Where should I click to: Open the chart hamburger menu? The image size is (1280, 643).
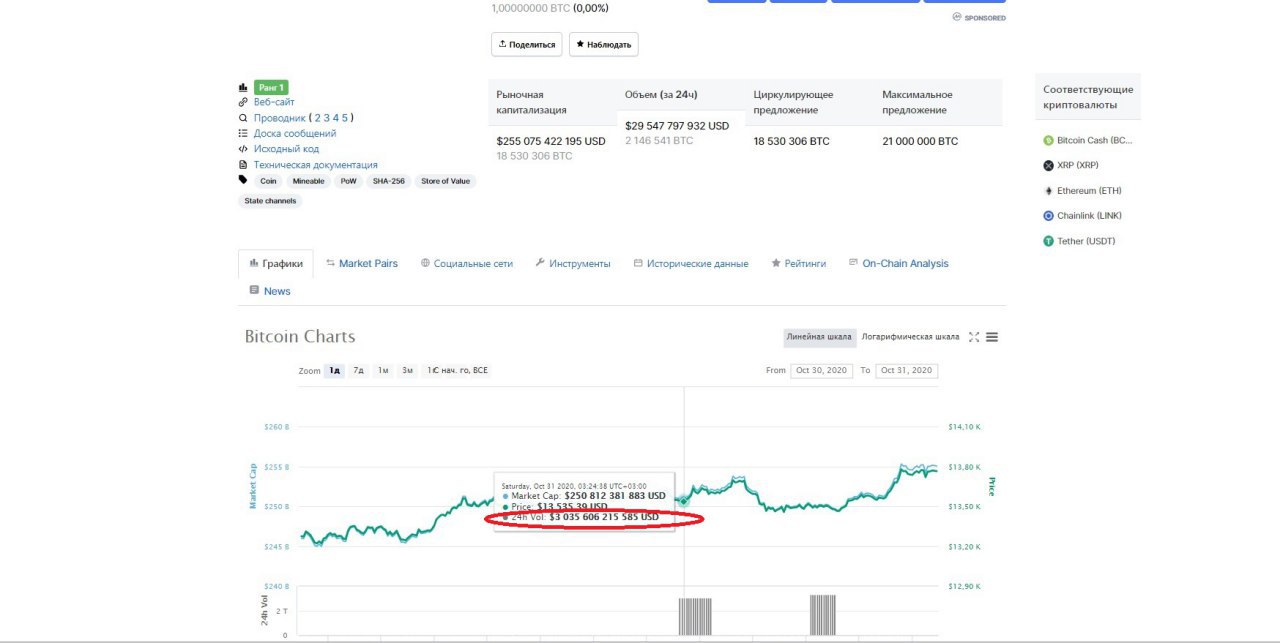(x=992, y=337)
